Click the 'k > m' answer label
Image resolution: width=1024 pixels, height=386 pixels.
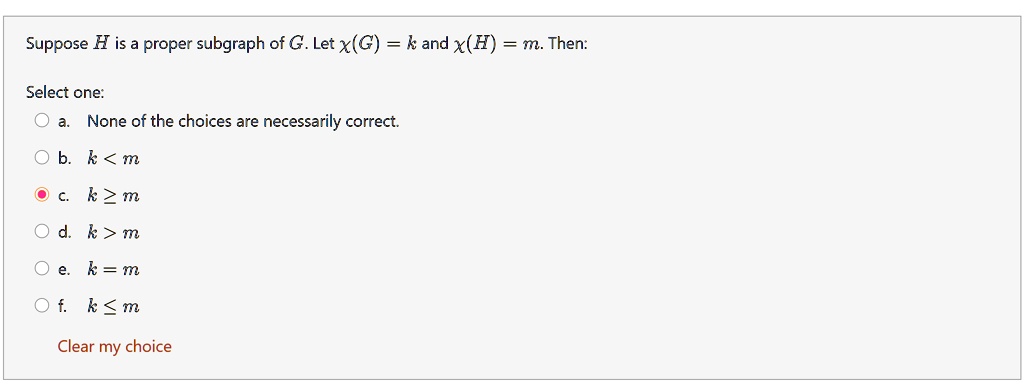pyautogui.click(x=114, y=232)
